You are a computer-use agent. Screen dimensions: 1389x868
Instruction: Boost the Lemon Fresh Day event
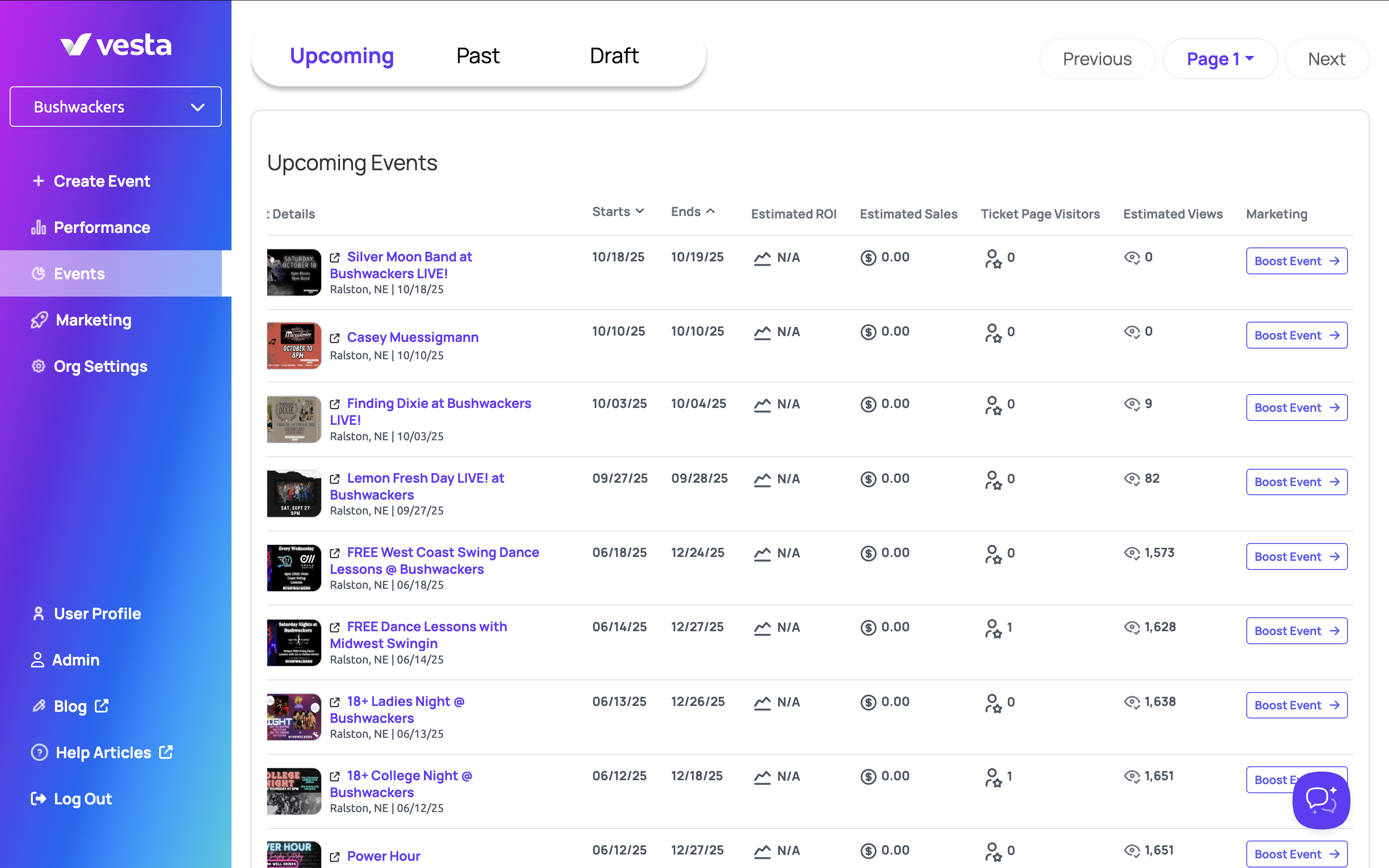[1296, 482]
